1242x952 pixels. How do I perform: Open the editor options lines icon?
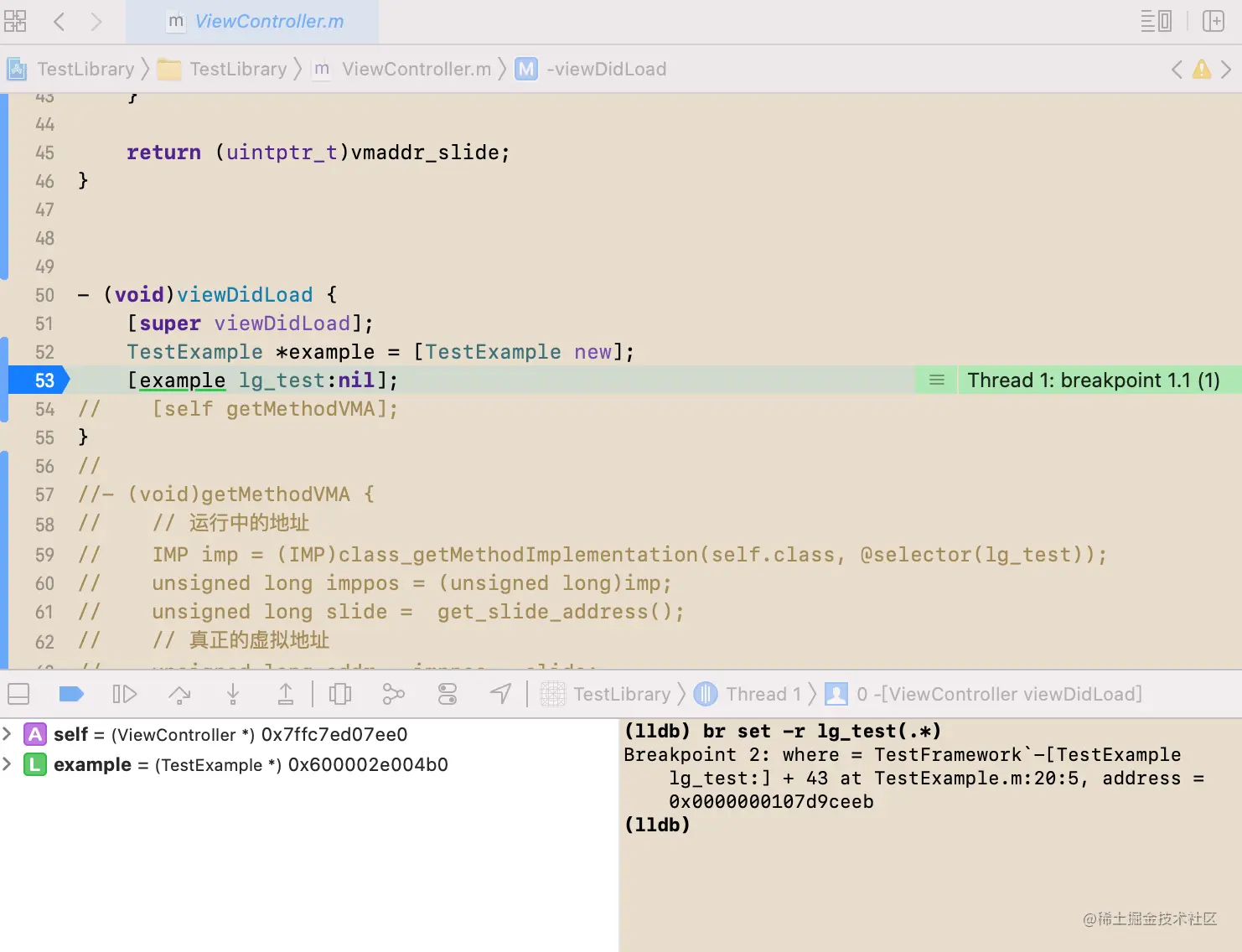(x=1156, y=21)
